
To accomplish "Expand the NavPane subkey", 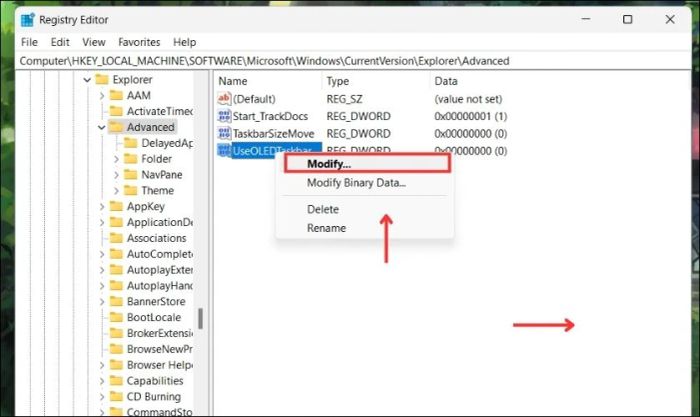I will [x=116, y=175].
